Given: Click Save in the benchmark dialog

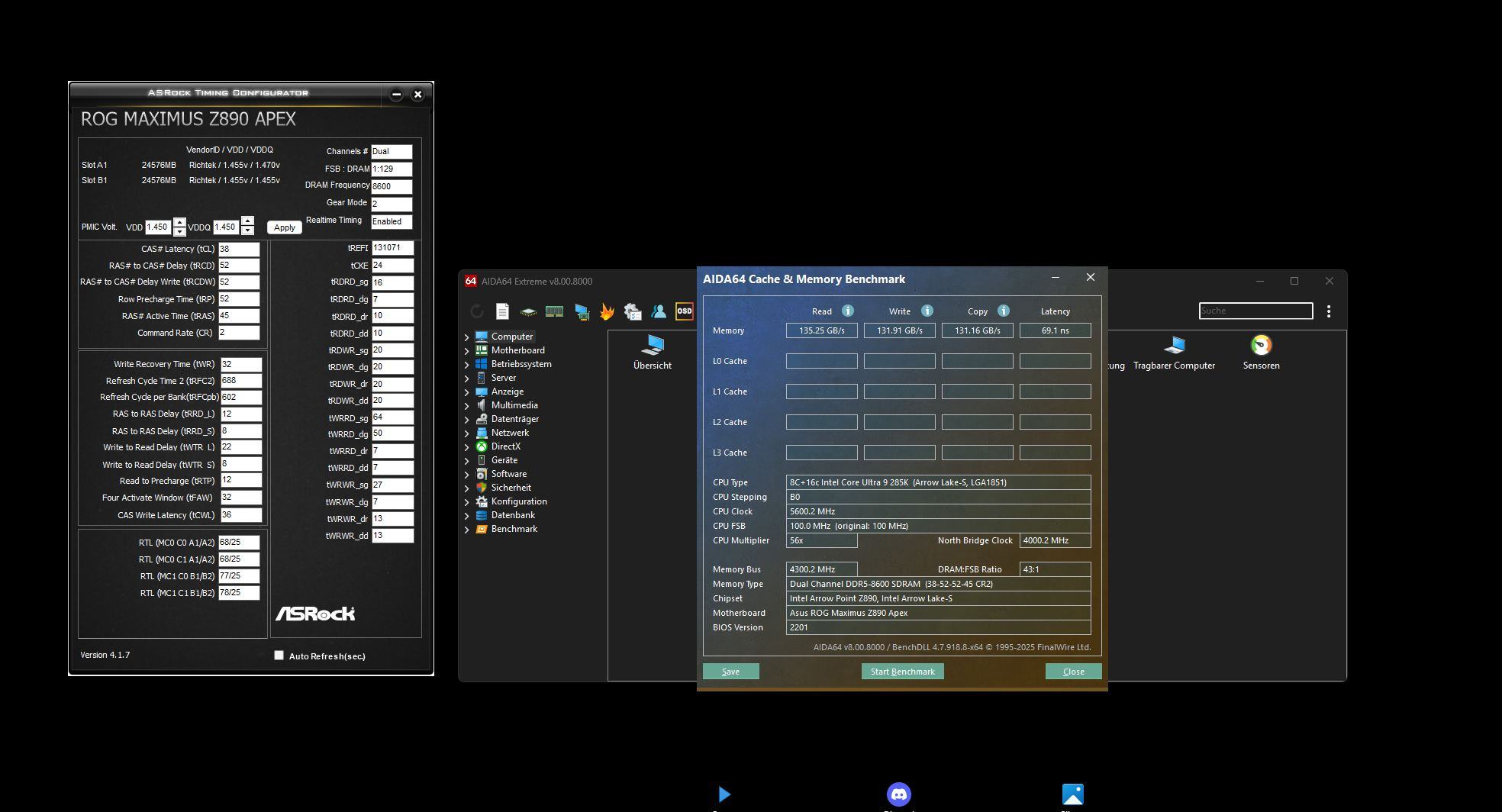Looking at the screenshot, I should pos(730,672).
